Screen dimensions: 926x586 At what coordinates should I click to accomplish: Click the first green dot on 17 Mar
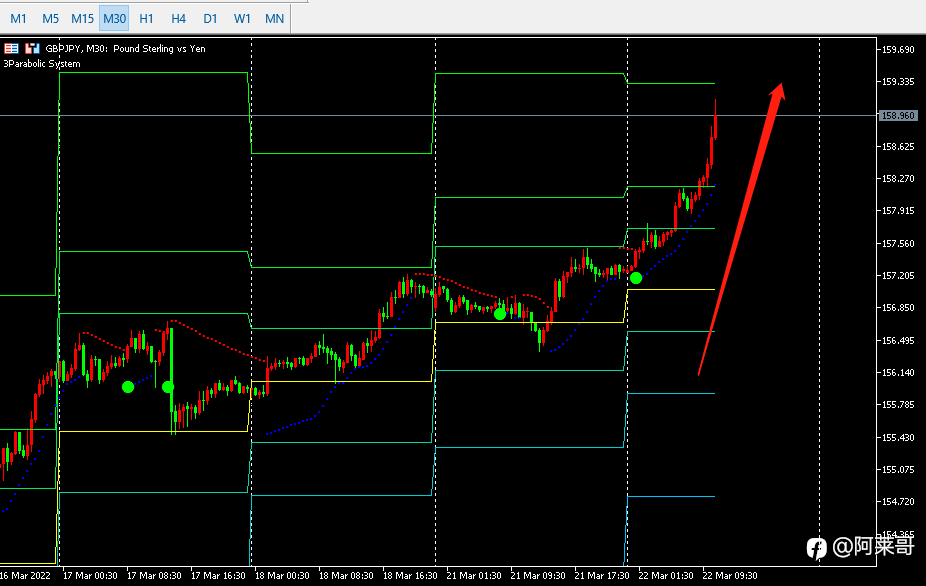pos(128,387)
